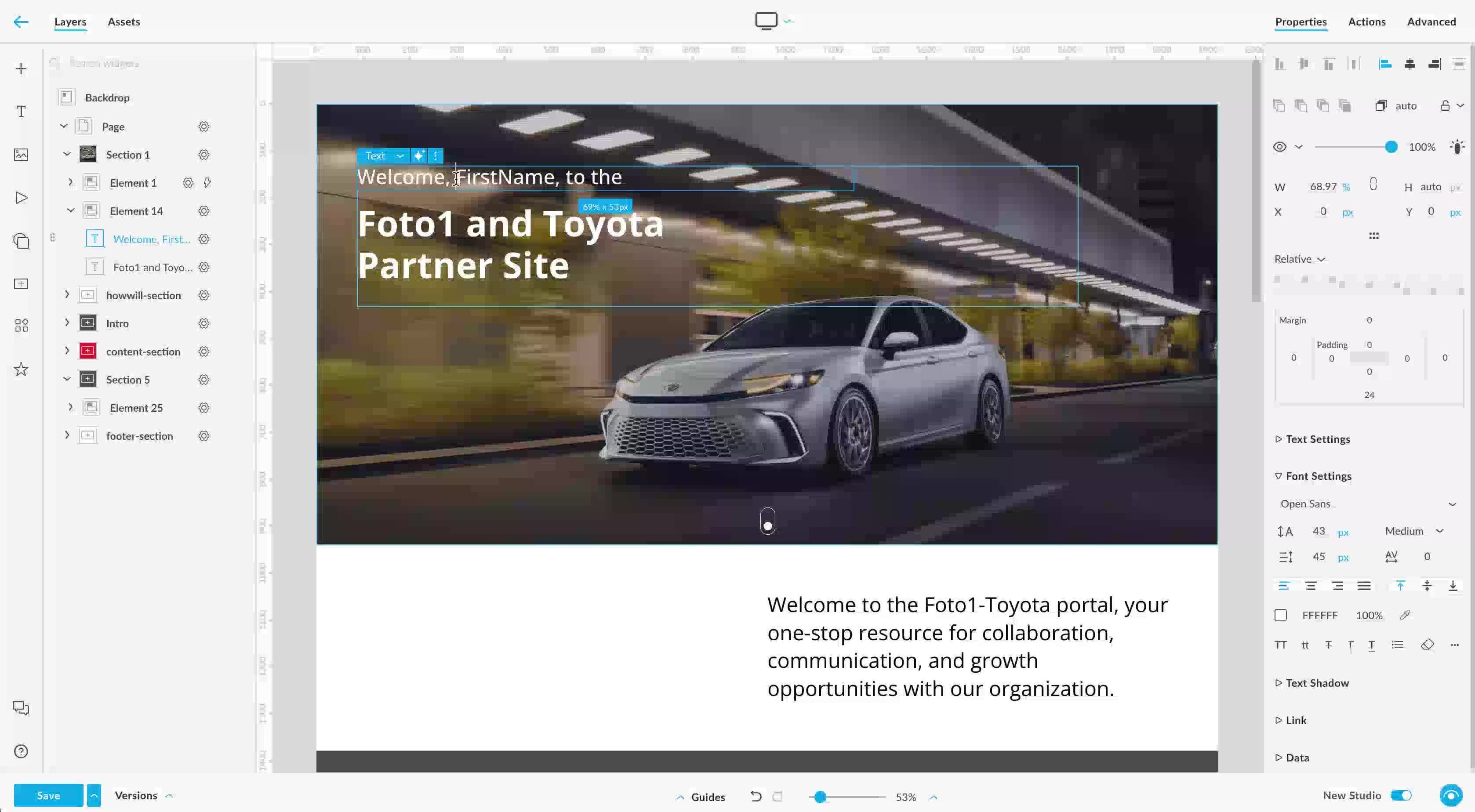The image size is (1475, 812).
Task: Open the help question mark icon
Action: pyautogui.click(x=21, y=751)
